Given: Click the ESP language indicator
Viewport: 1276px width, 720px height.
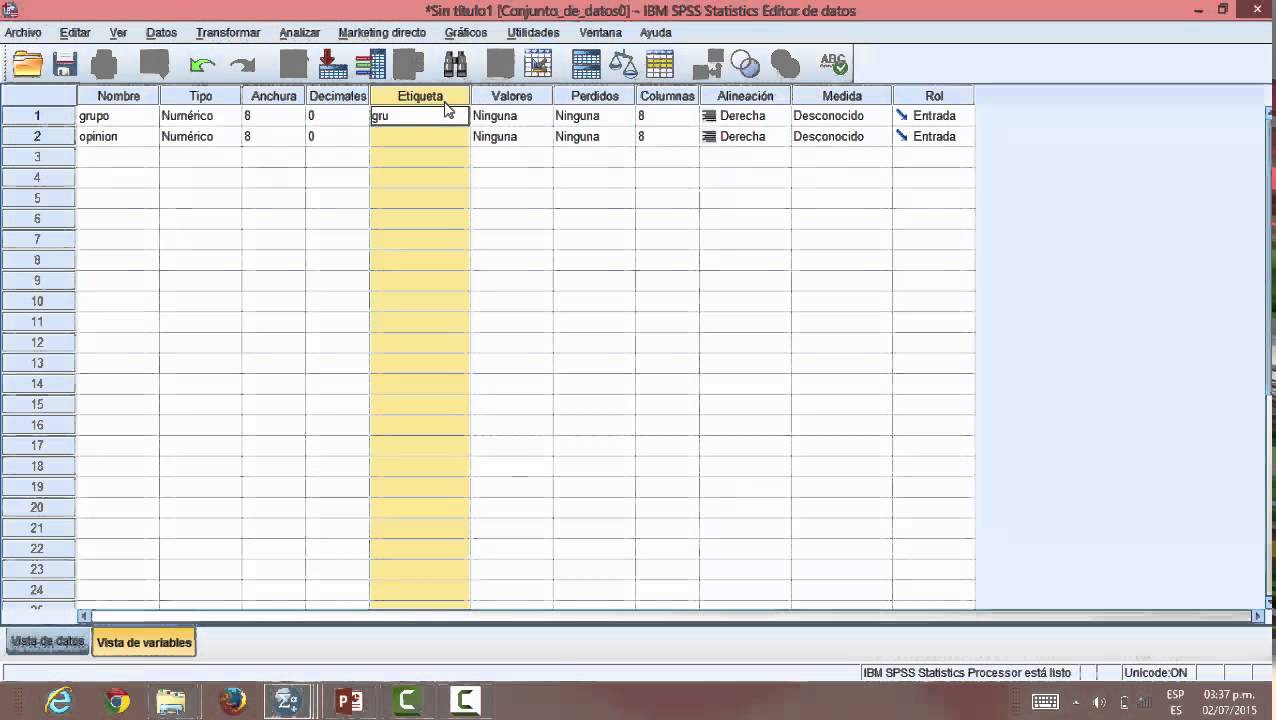Looking at the screenshot, I should [1175, 694].
